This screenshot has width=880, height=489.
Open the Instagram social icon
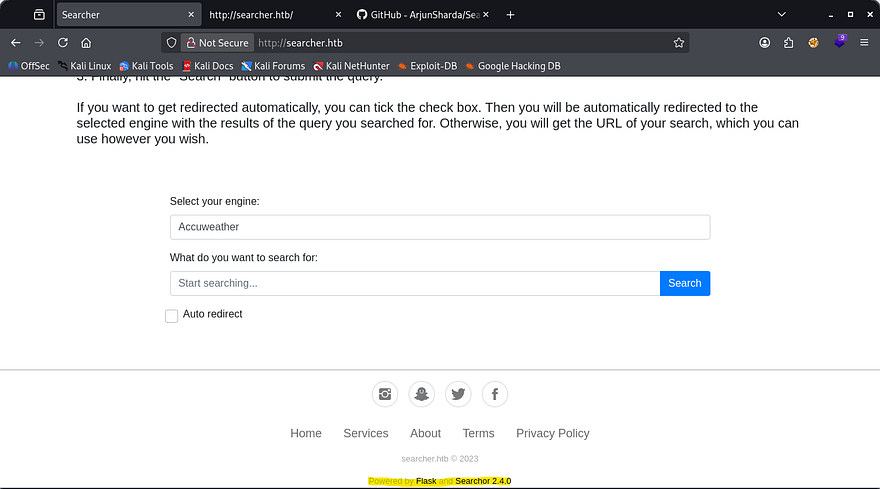pos(385,394)
